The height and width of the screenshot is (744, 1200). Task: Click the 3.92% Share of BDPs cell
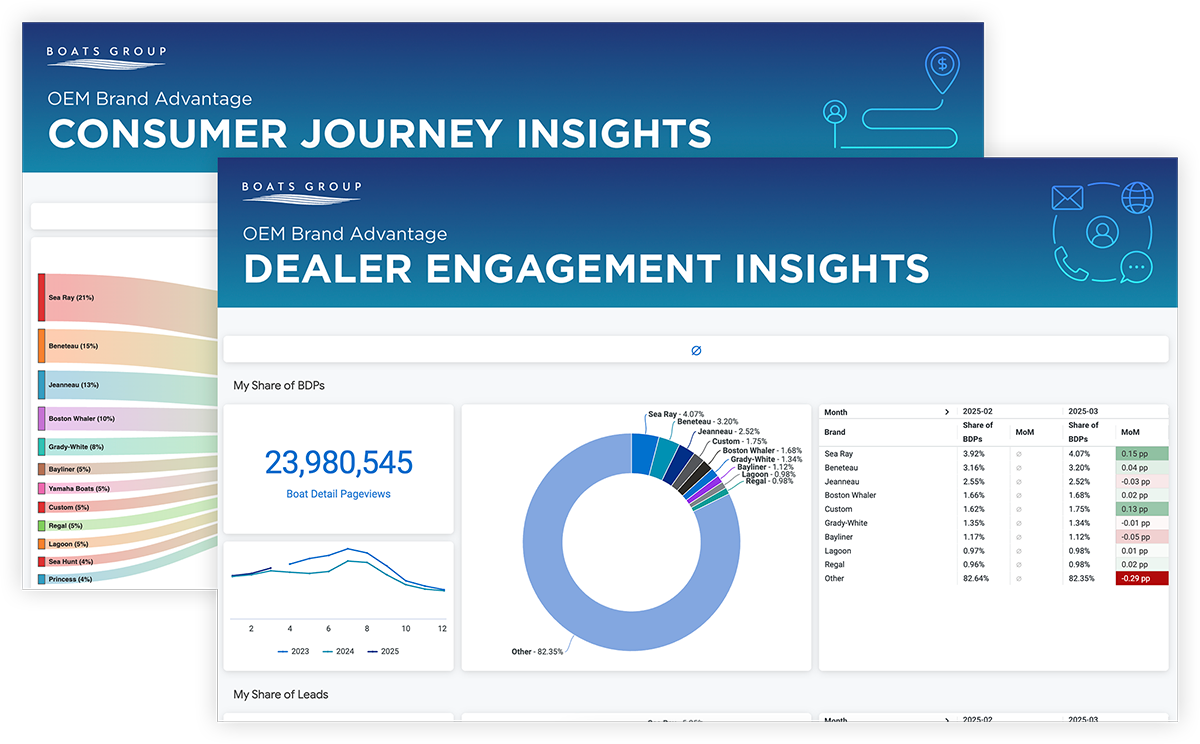coord(975,453)
